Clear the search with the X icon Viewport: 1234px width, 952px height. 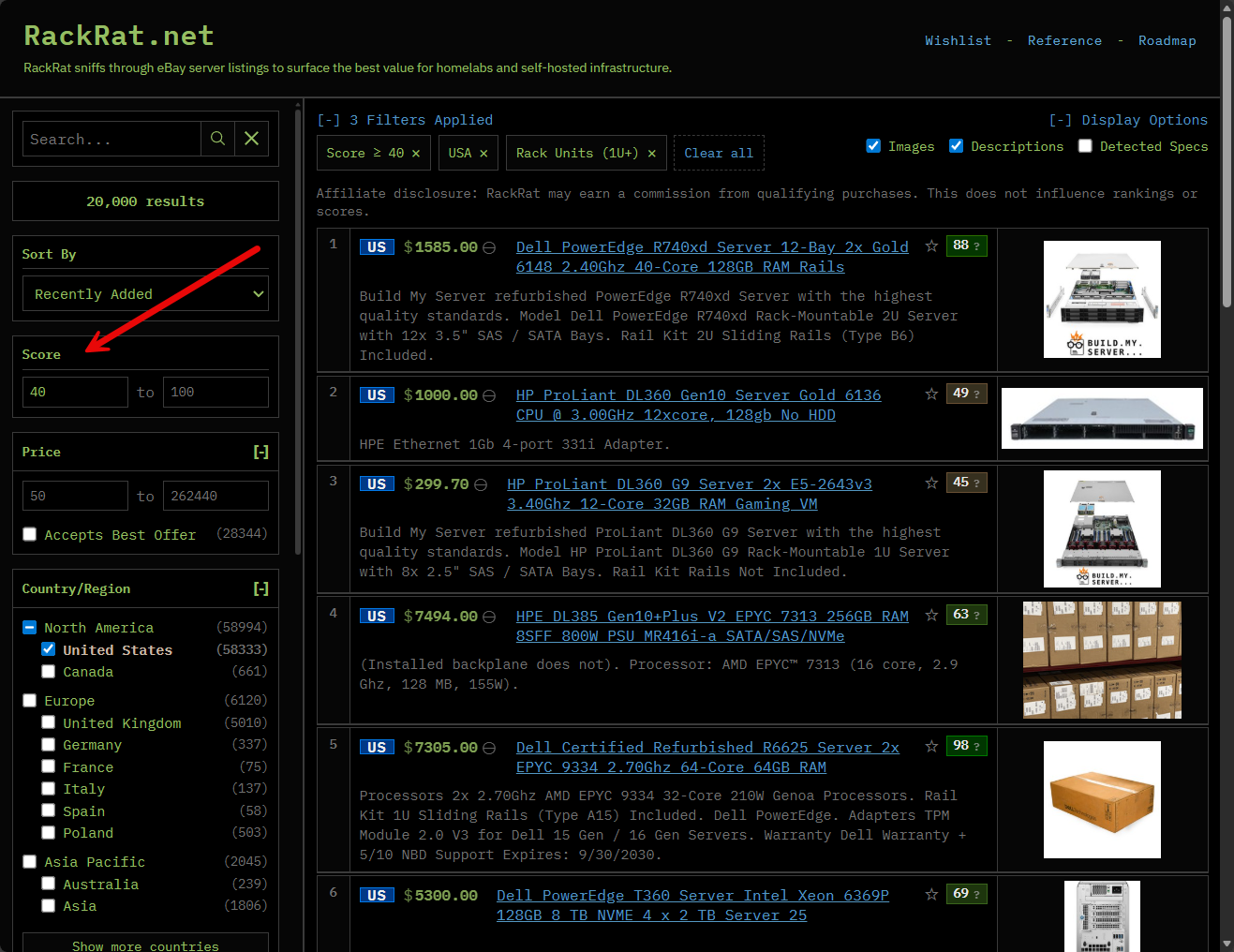(251, 139)
